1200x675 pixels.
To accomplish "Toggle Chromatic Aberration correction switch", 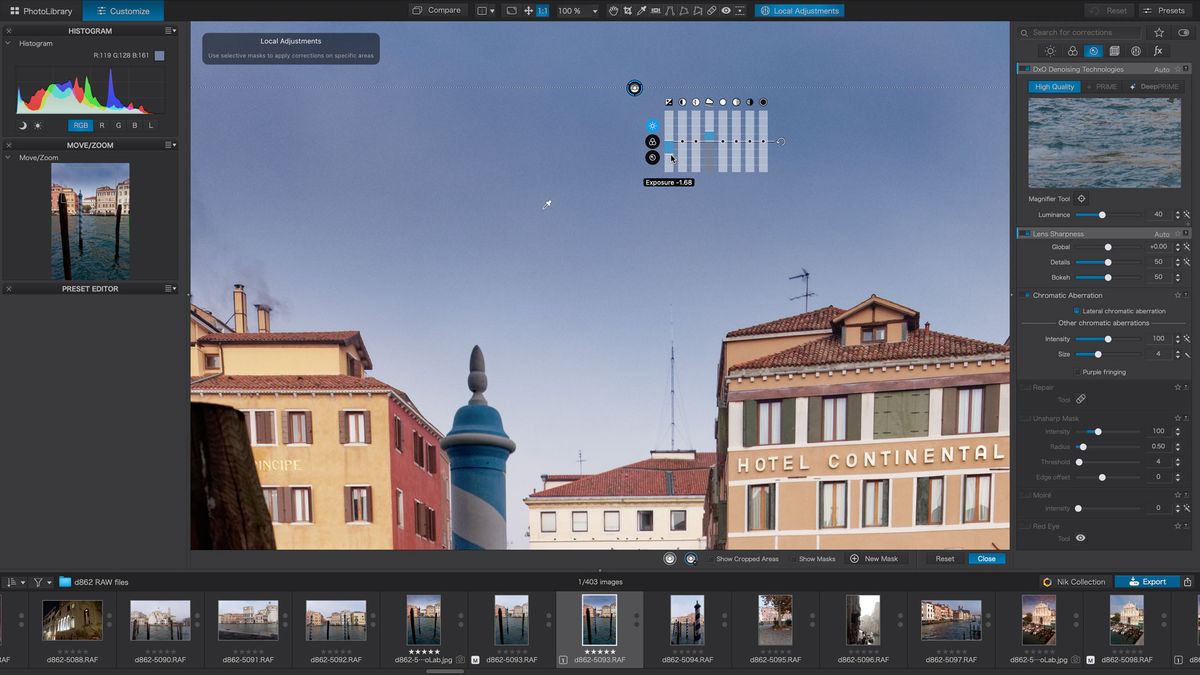I will [1025, 295].
